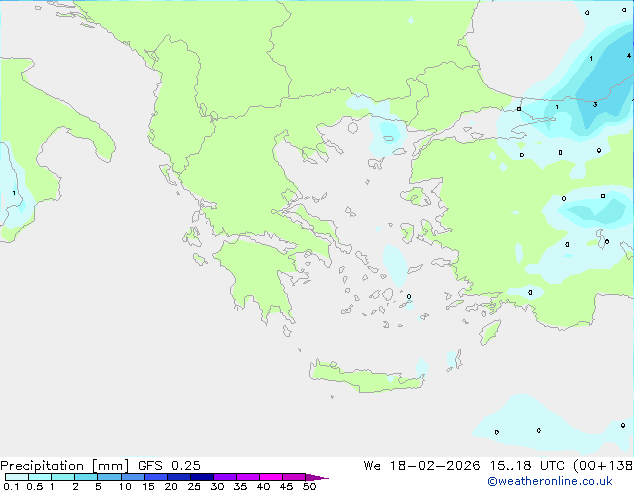
Task: Click the 'GFS 0.25' model label
Action: (x=169, y=466)
